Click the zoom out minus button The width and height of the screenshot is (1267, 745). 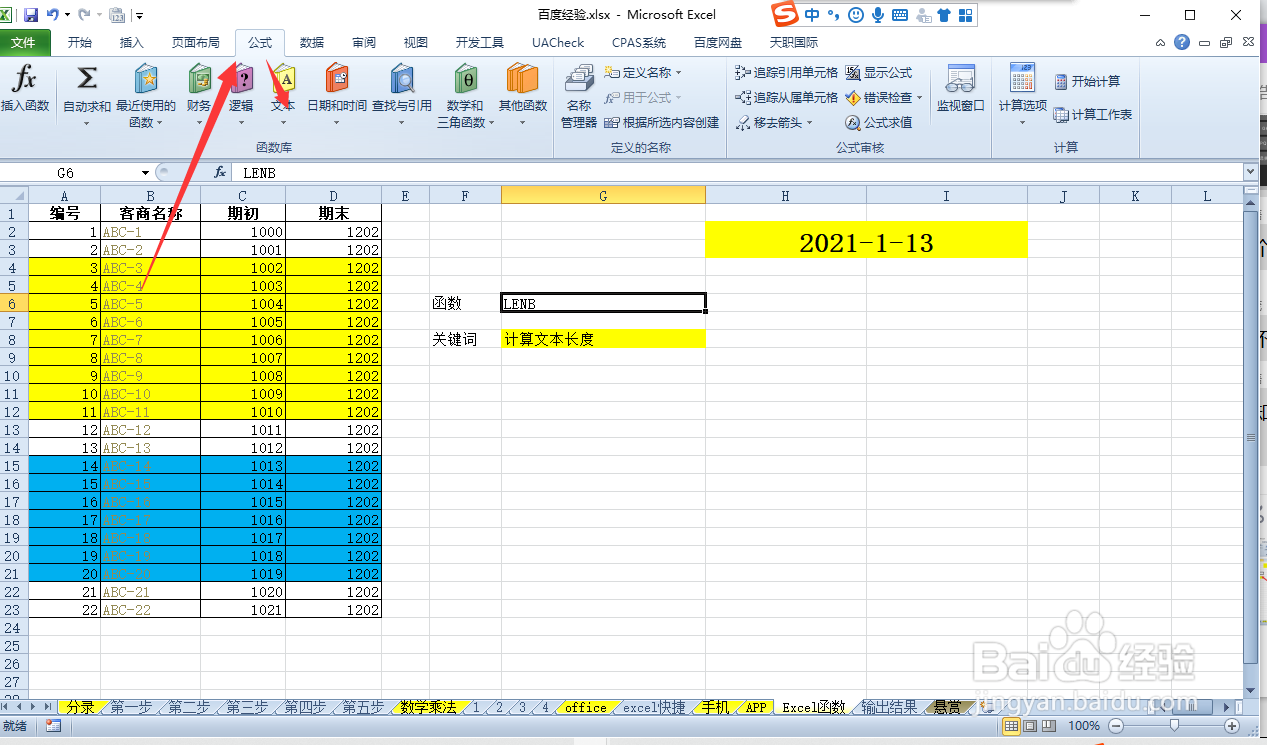[x=1116, y=726]
